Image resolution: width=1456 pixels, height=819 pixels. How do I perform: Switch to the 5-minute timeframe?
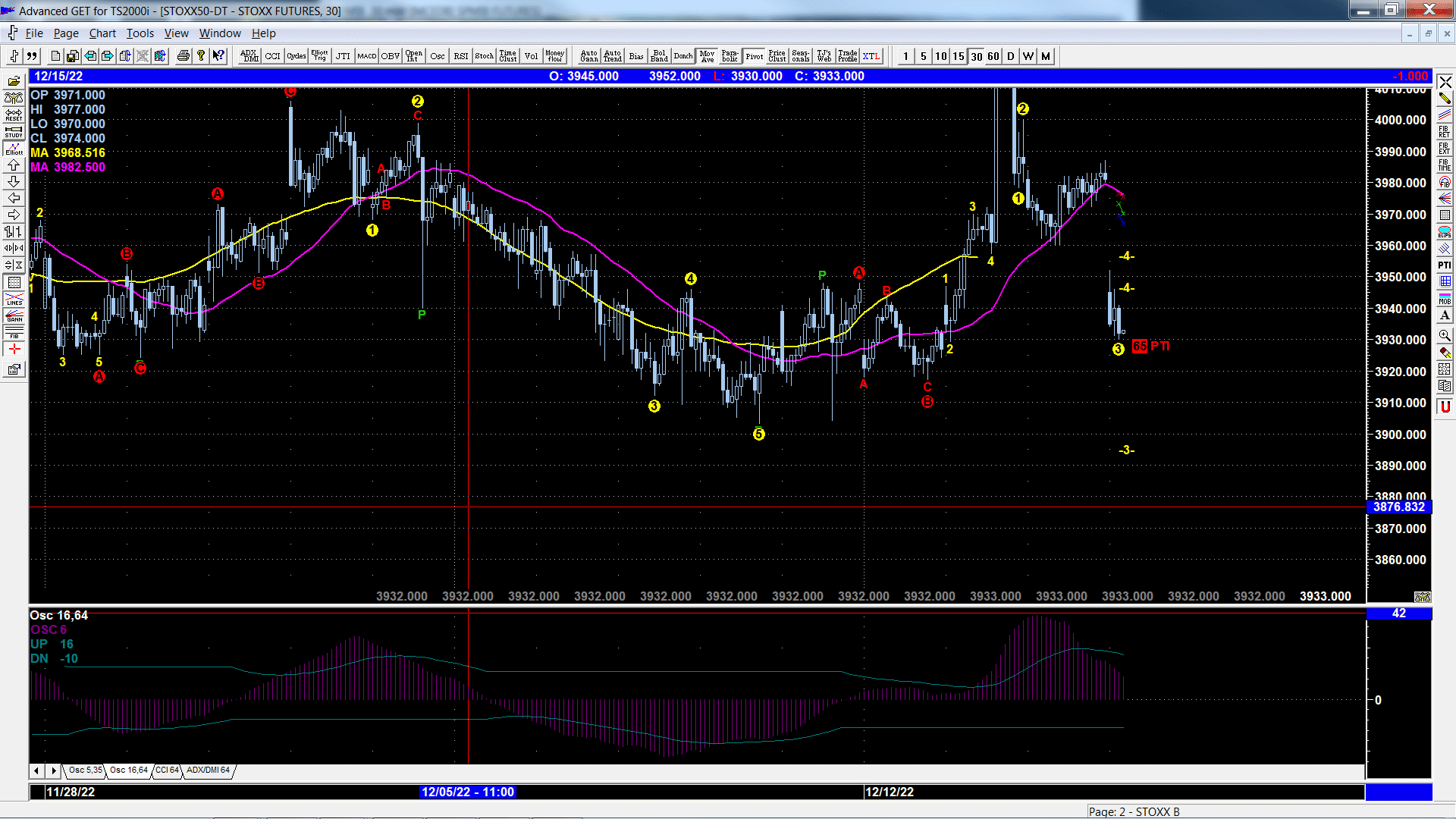(x=923, y=56)
